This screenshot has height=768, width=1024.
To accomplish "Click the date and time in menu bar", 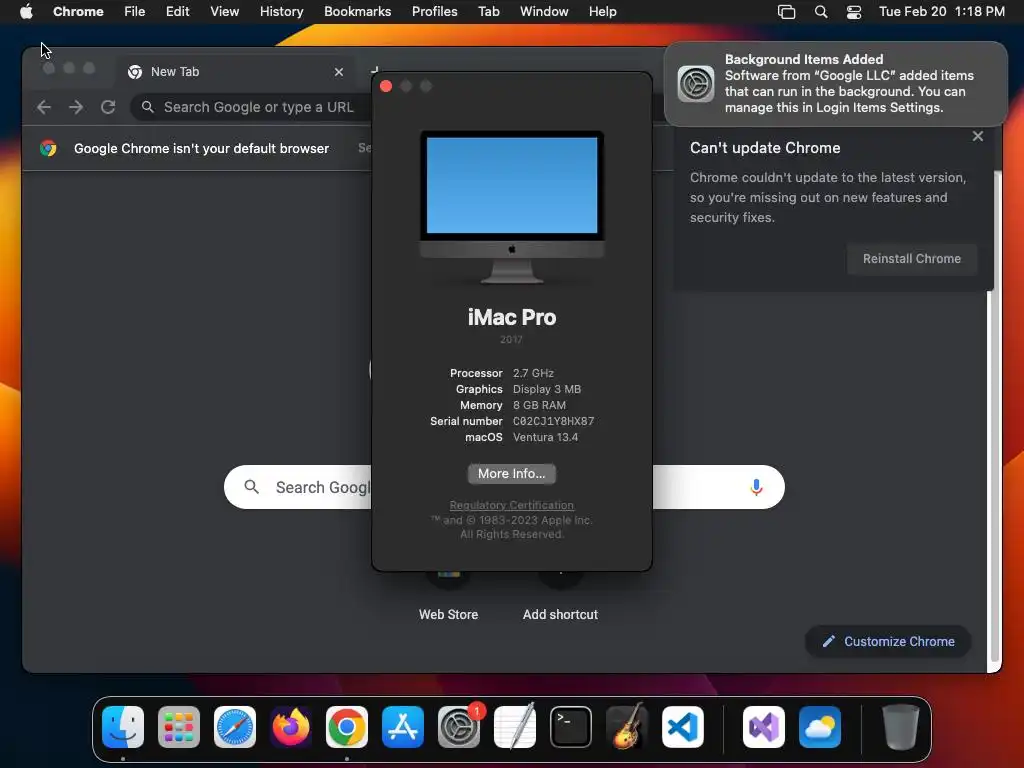I will (x=941, y=11).
